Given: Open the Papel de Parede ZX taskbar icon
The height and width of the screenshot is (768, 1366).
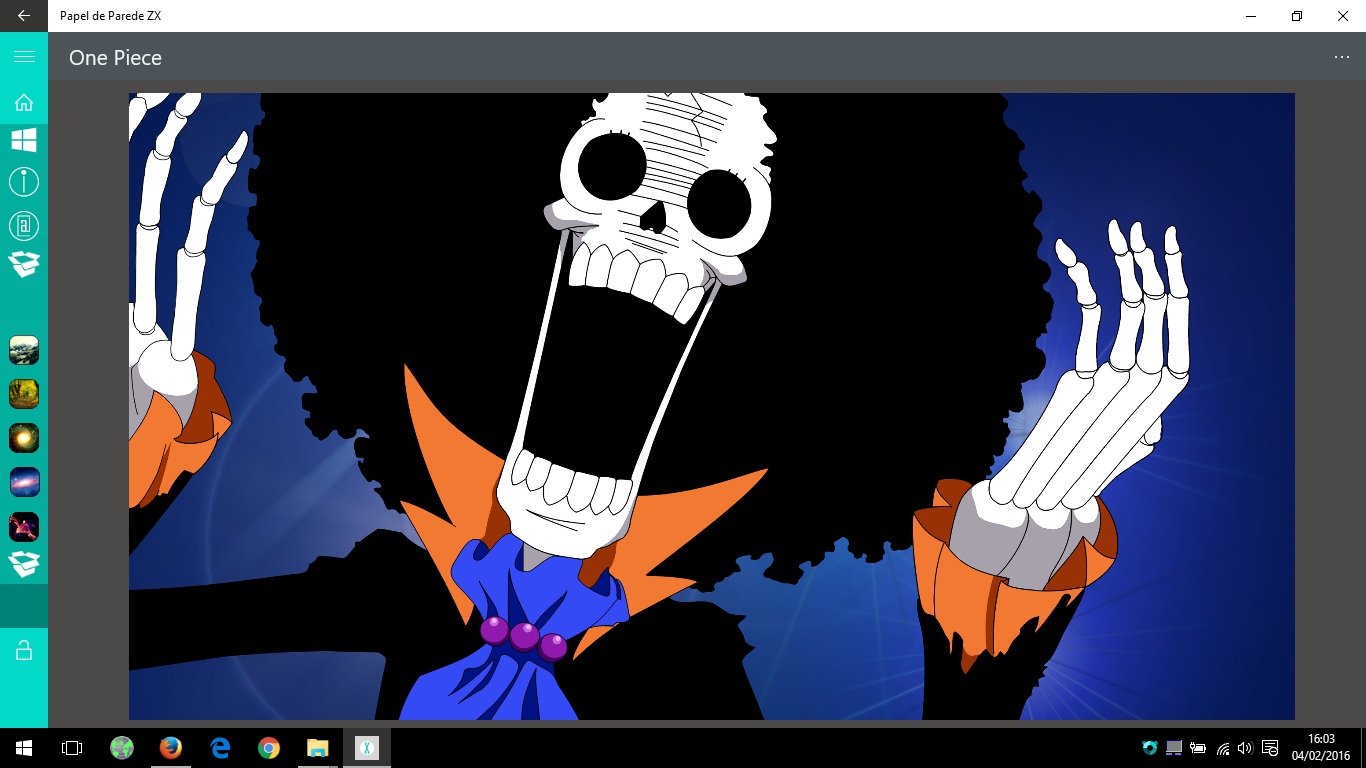Looking at the screenshot, I should click(366, 747).
